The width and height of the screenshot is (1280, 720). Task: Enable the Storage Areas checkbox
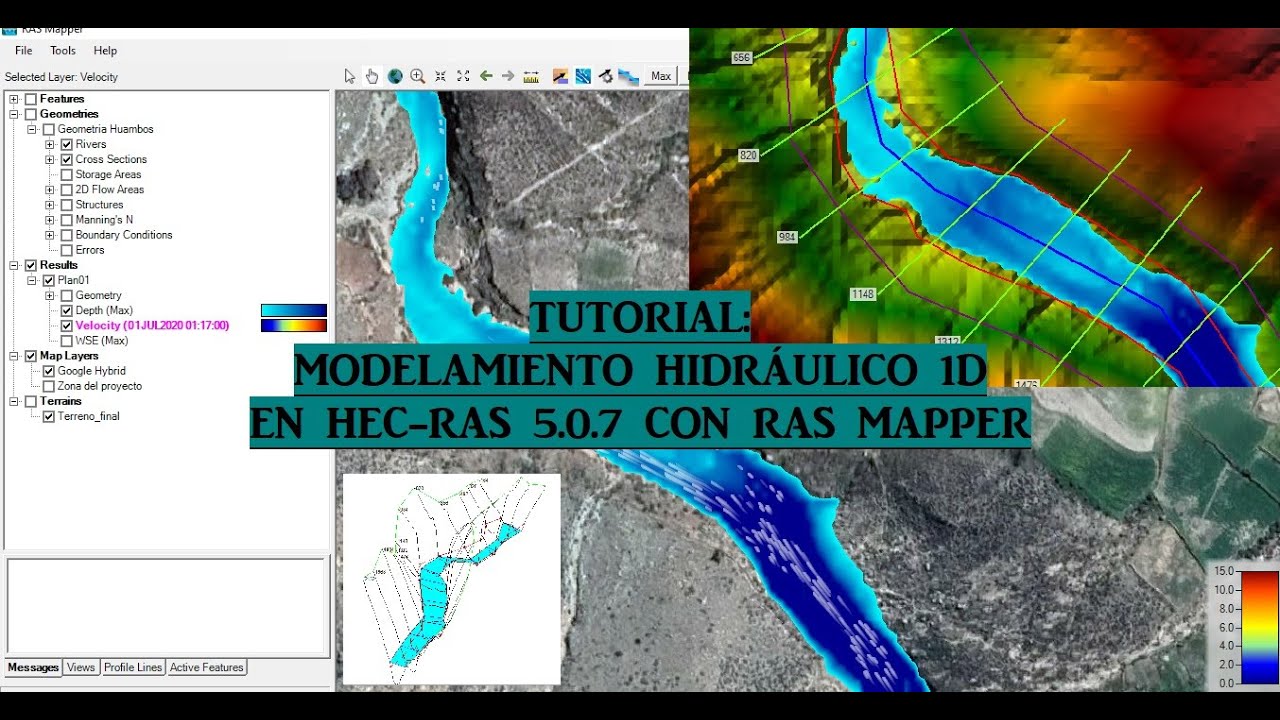67,174
